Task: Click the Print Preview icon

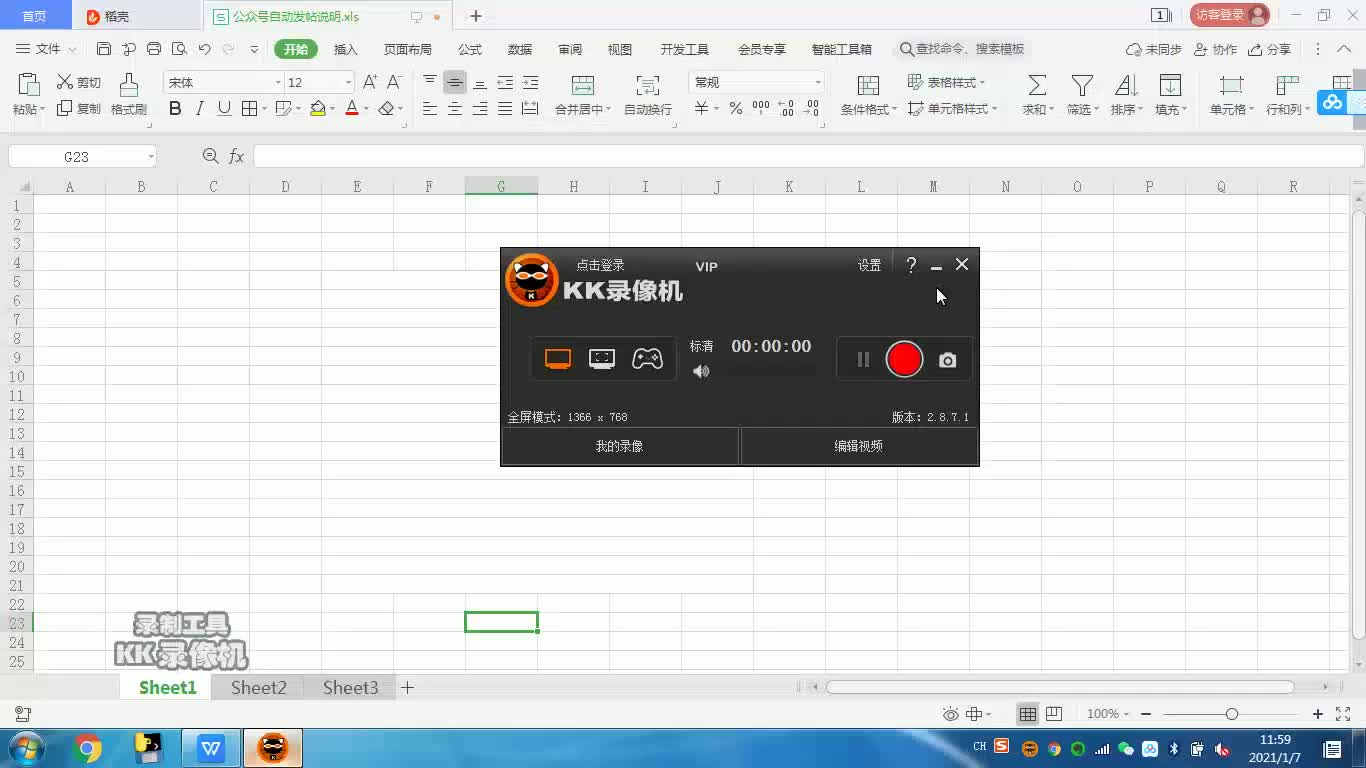Action: pyautogui.click(x=179, y=49)
